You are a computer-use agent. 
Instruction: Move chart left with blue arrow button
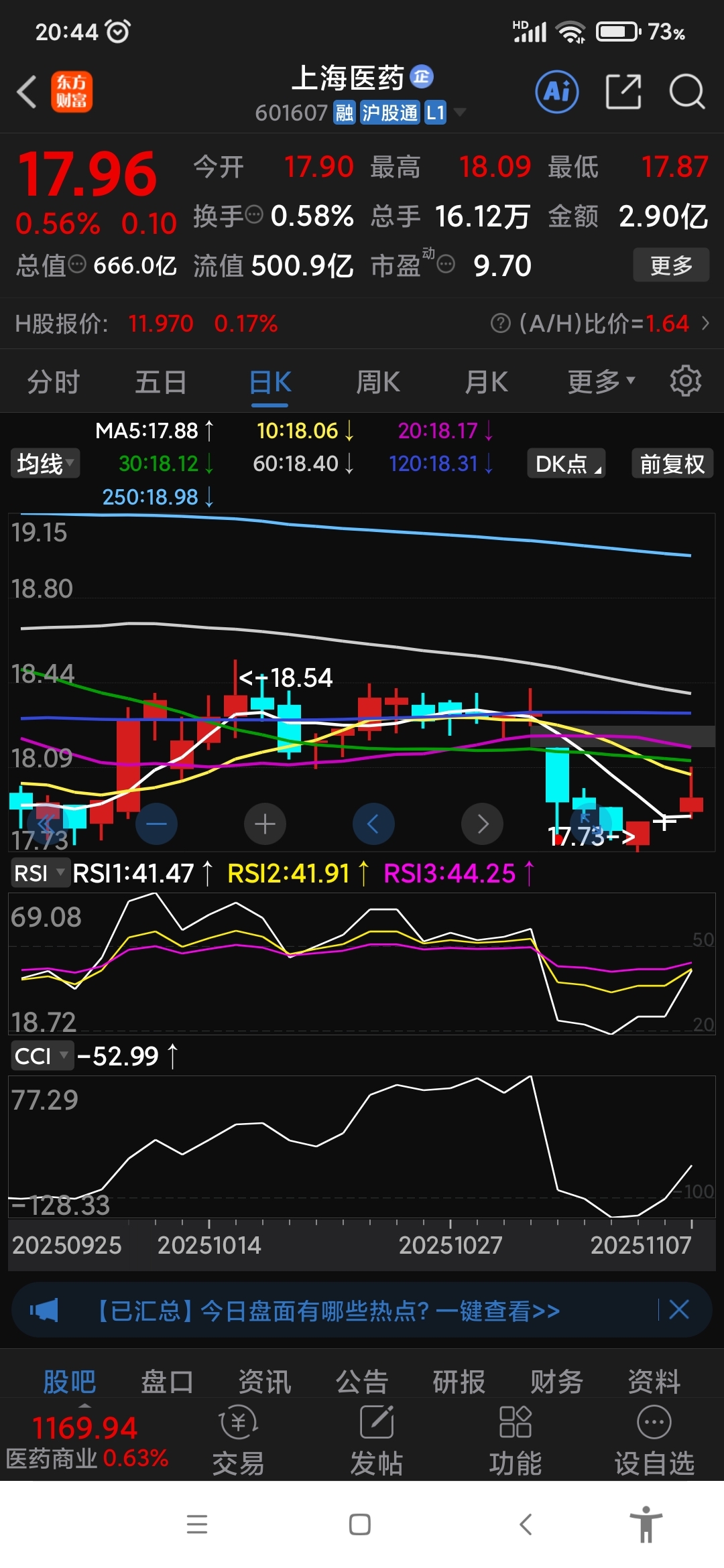(373, 824)
